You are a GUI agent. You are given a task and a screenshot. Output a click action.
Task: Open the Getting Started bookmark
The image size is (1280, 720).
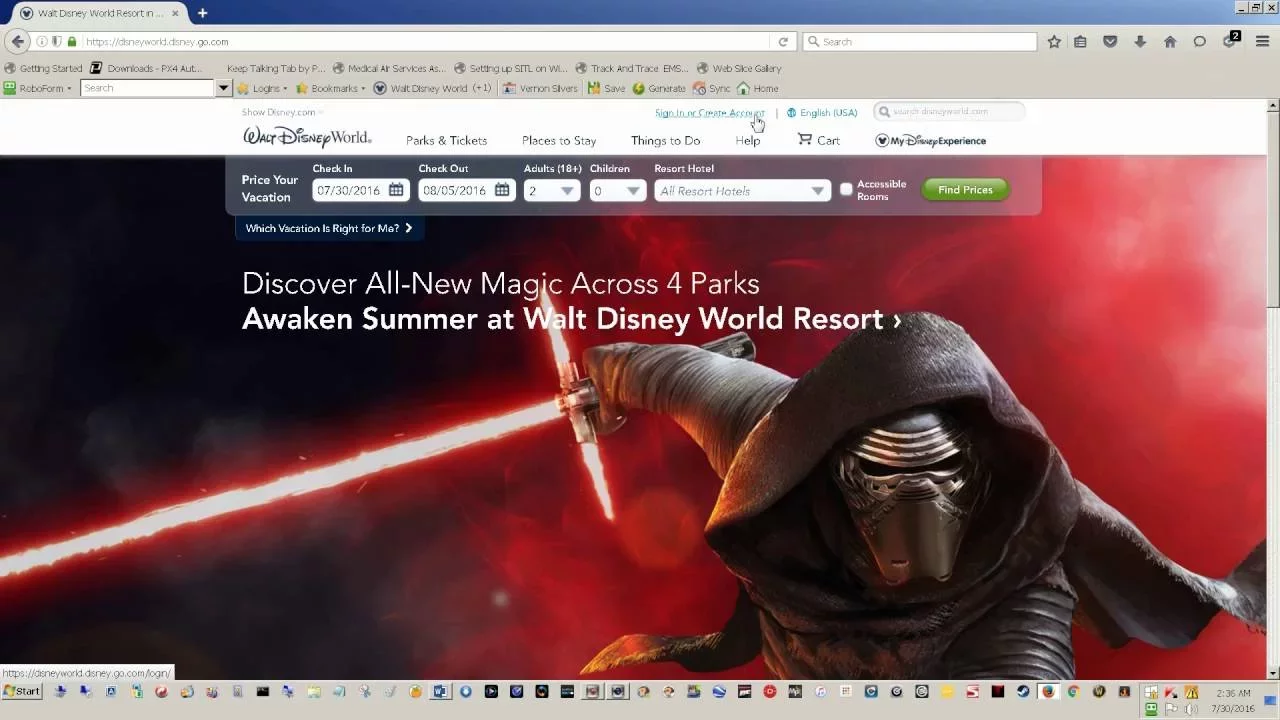(x=44, y=68)
